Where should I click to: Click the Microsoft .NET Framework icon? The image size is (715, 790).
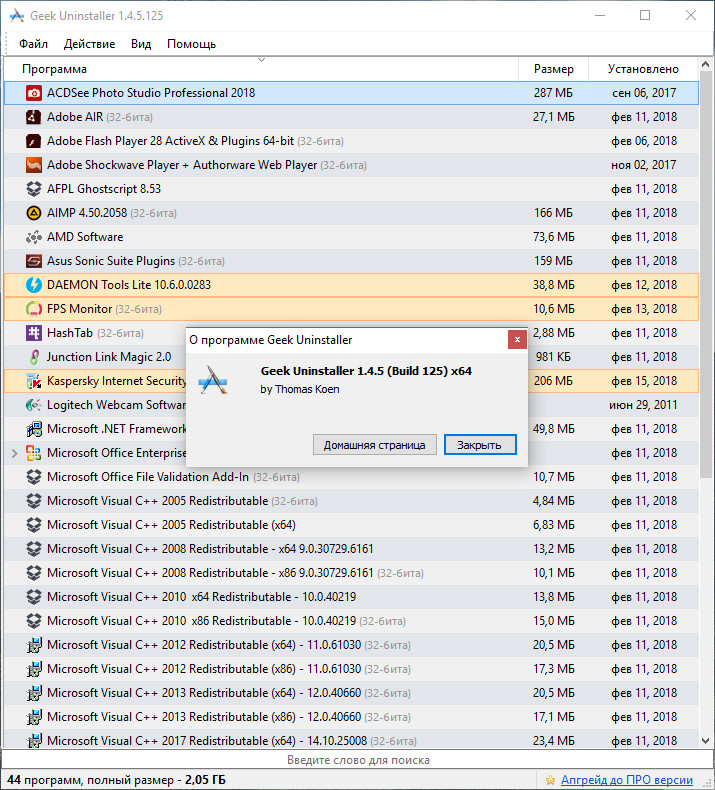pyautogui.click(x=34, y=429)
